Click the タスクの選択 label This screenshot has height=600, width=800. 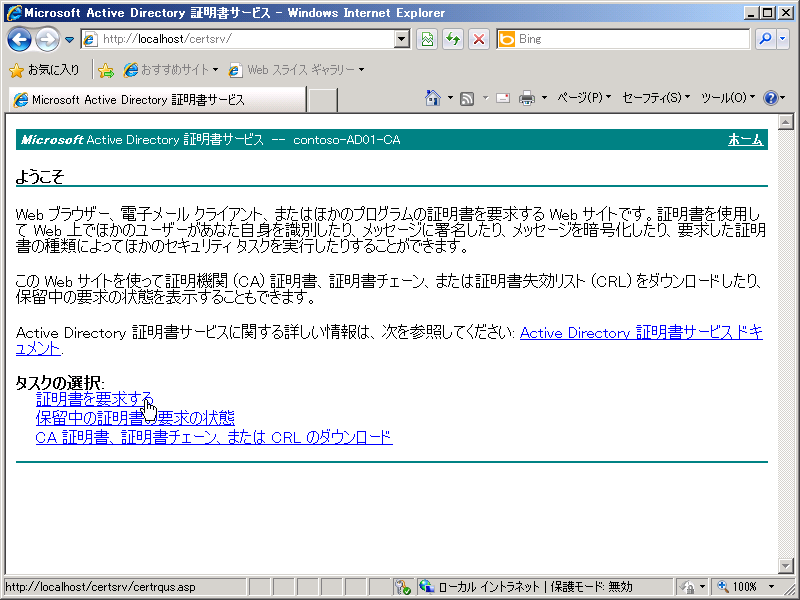[60, 383]
